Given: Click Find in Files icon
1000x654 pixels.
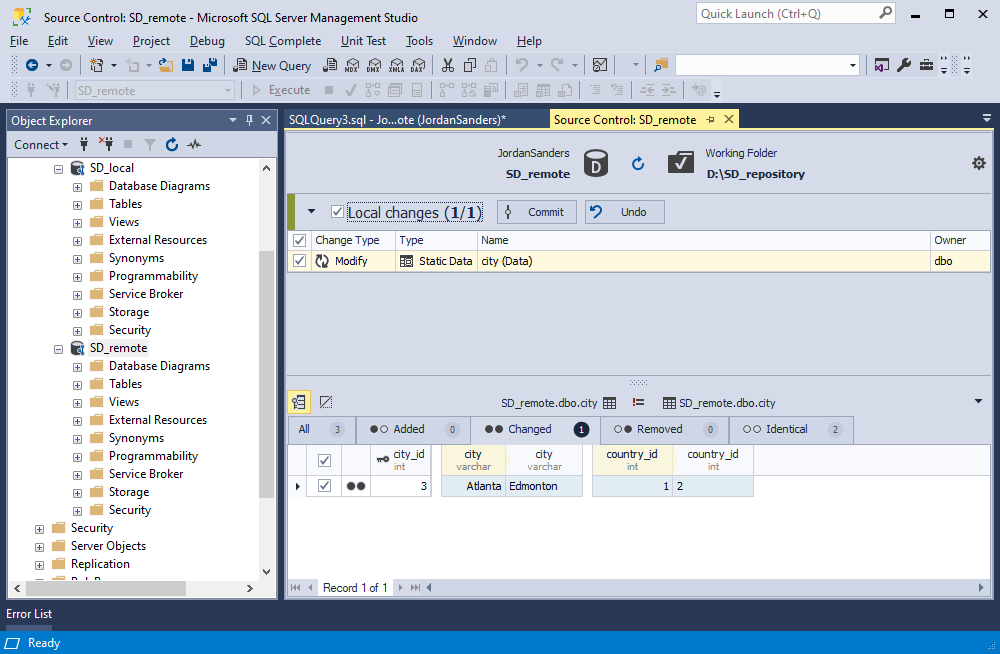Looking at the screenshot, I should pos(661,65).
